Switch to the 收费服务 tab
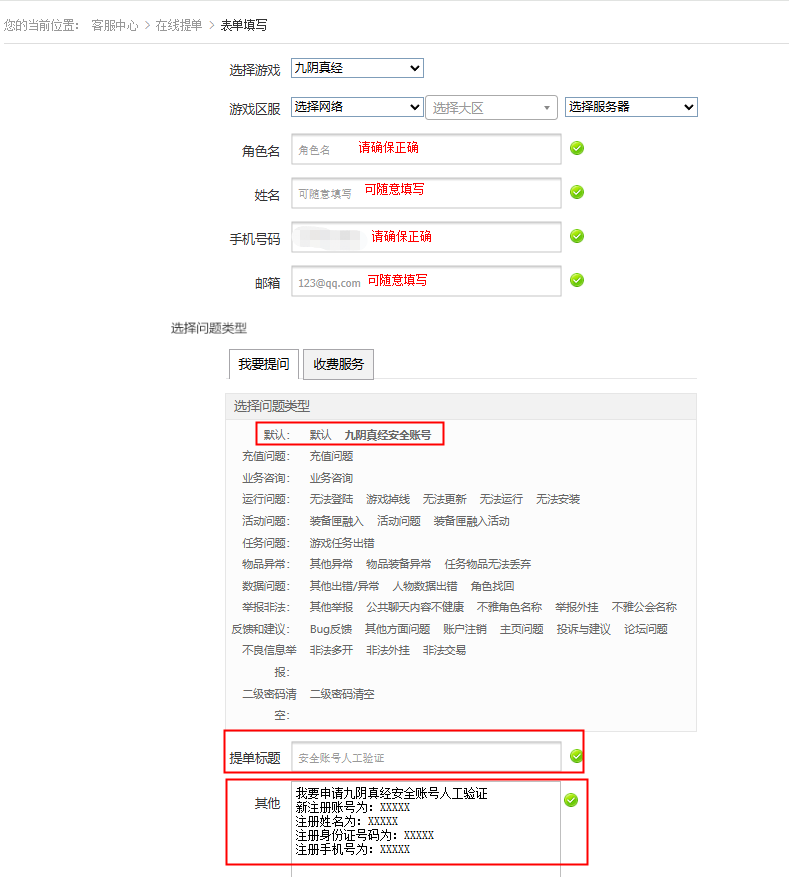This screenshot has height=877, width=789. tap(338, 364)
